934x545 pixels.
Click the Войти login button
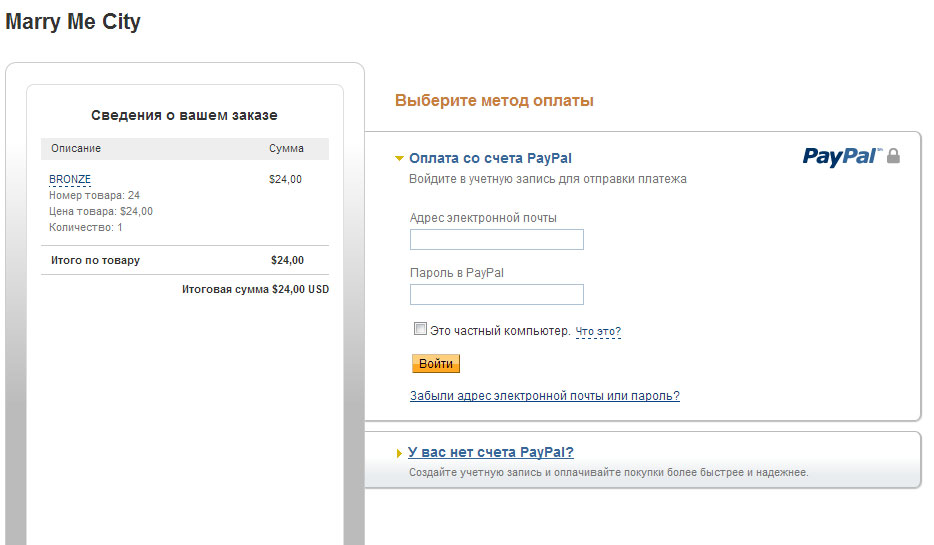click(x=436, y=363)
